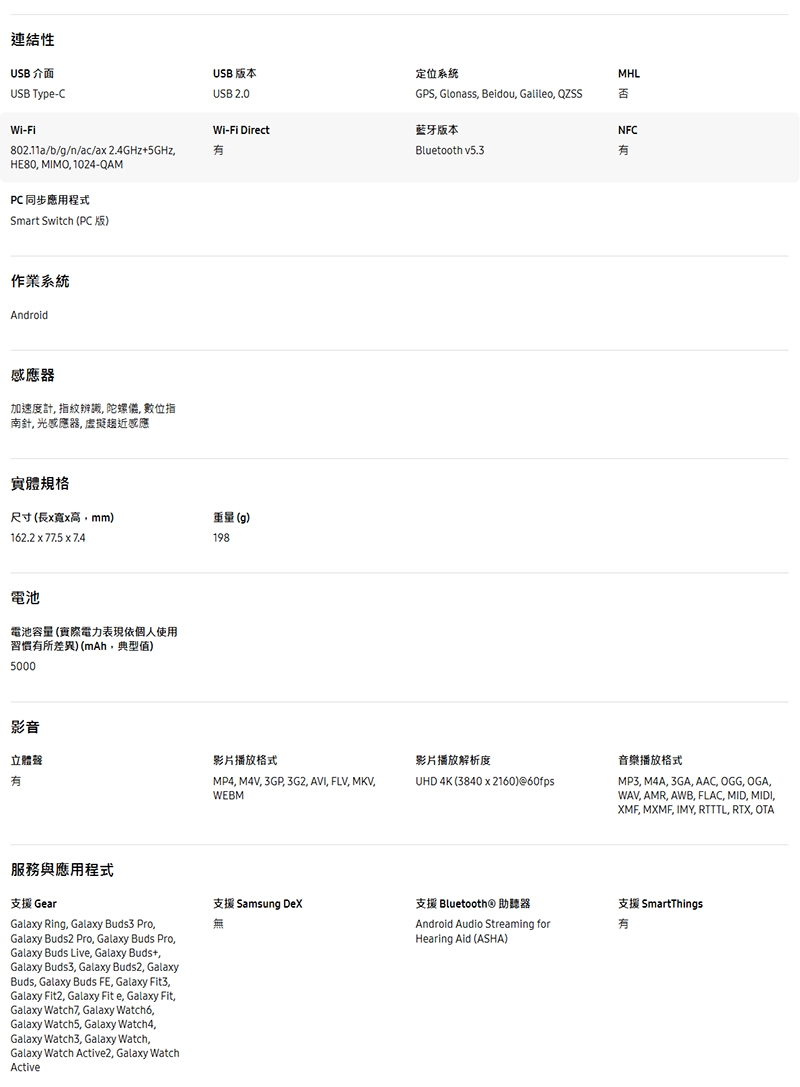Screen dimensions: 800x1087
Task: Click the Android Audio Streaming for Hearing Aid text
Action: (482, 931)
